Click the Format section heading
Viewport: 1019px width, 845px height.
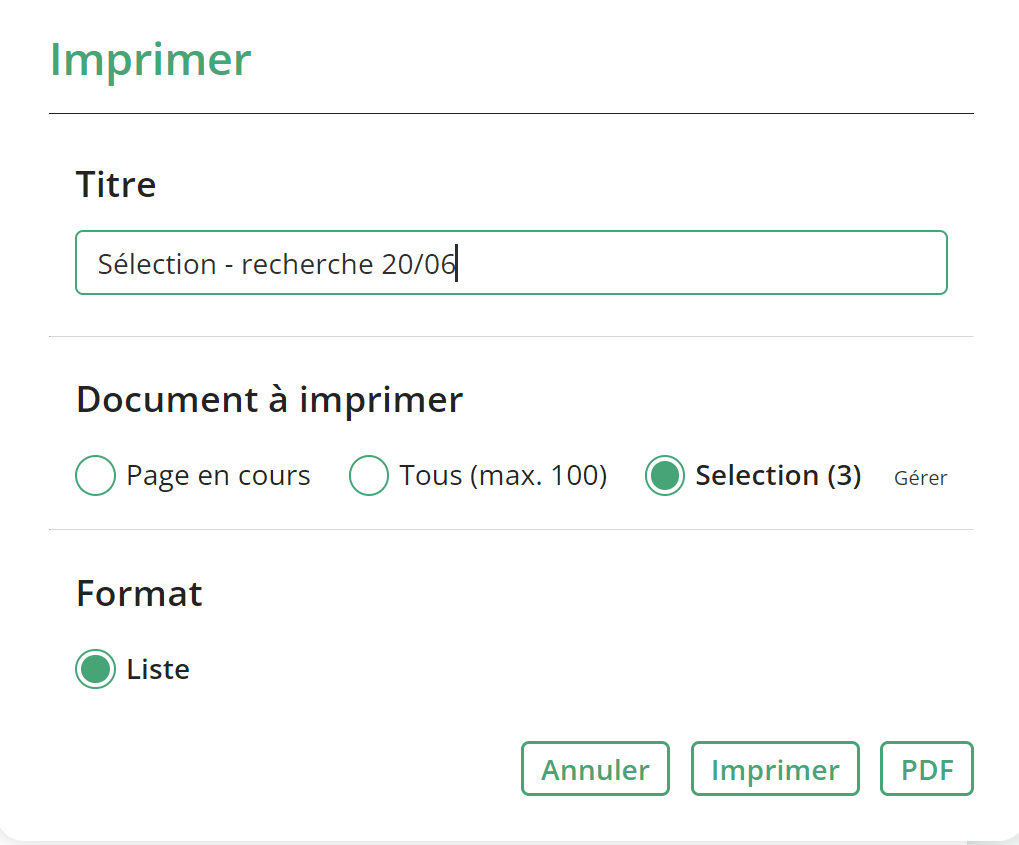point(139,594)
